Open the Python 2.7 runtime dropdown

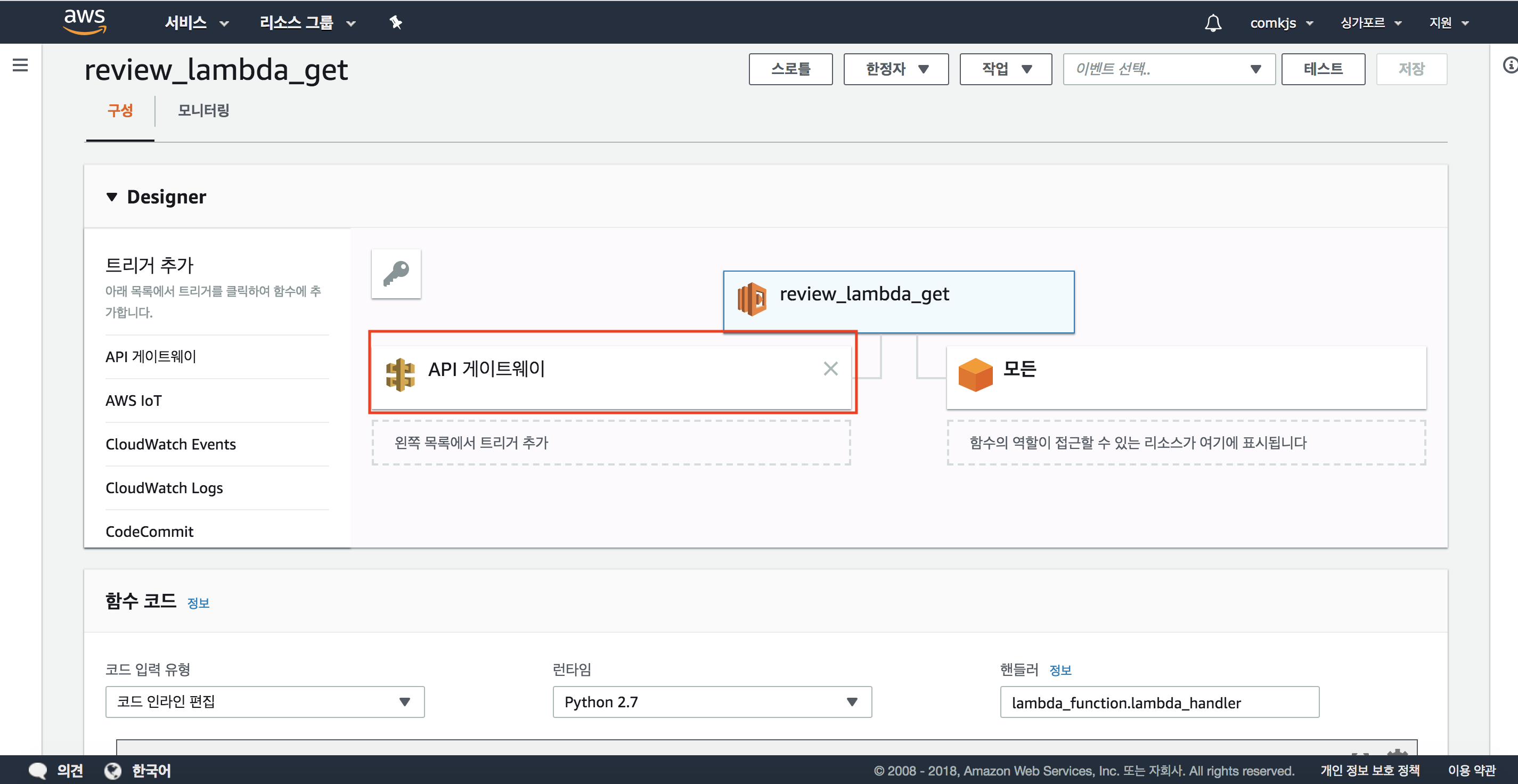(712, 701)
